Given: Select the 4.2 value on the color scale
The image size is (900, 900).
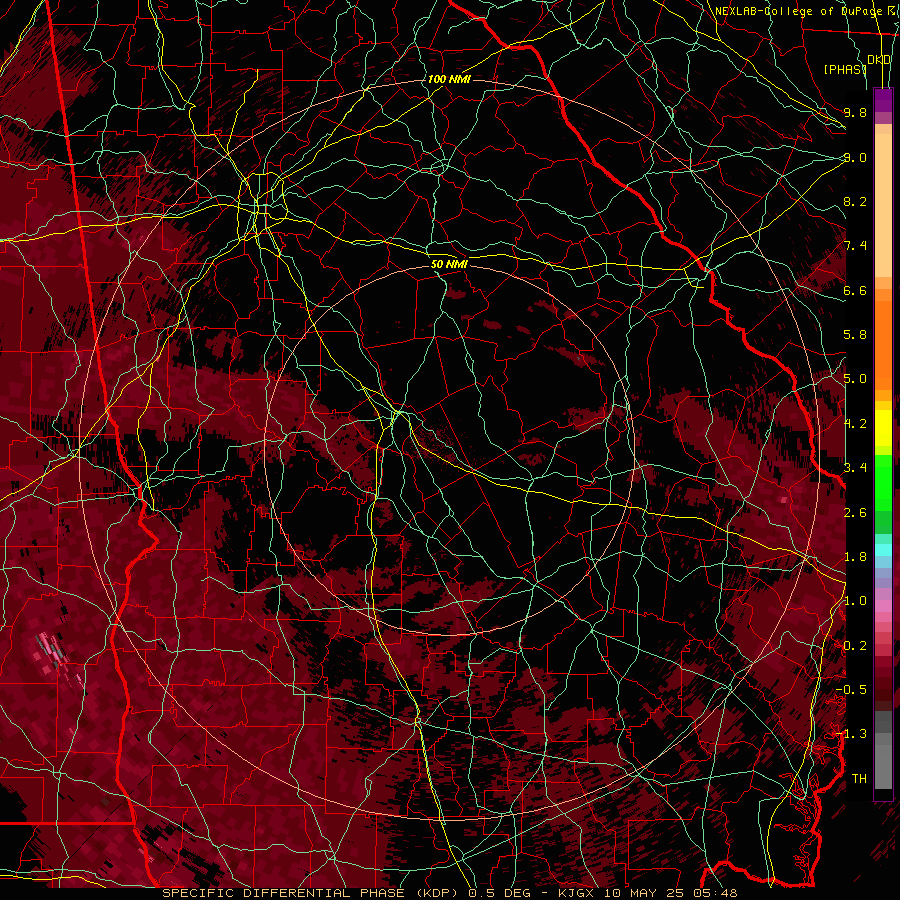Looking at the screenshot, I should pos(855,424).
